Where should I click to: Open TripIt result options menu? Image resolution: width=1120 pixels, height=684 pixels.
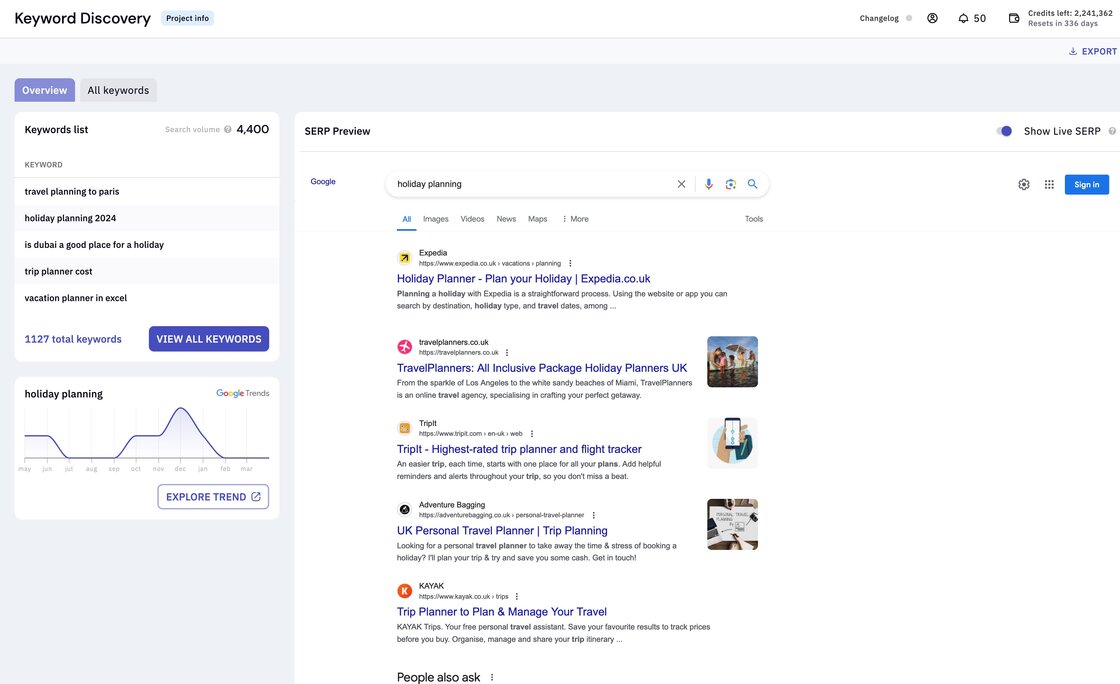532,433
